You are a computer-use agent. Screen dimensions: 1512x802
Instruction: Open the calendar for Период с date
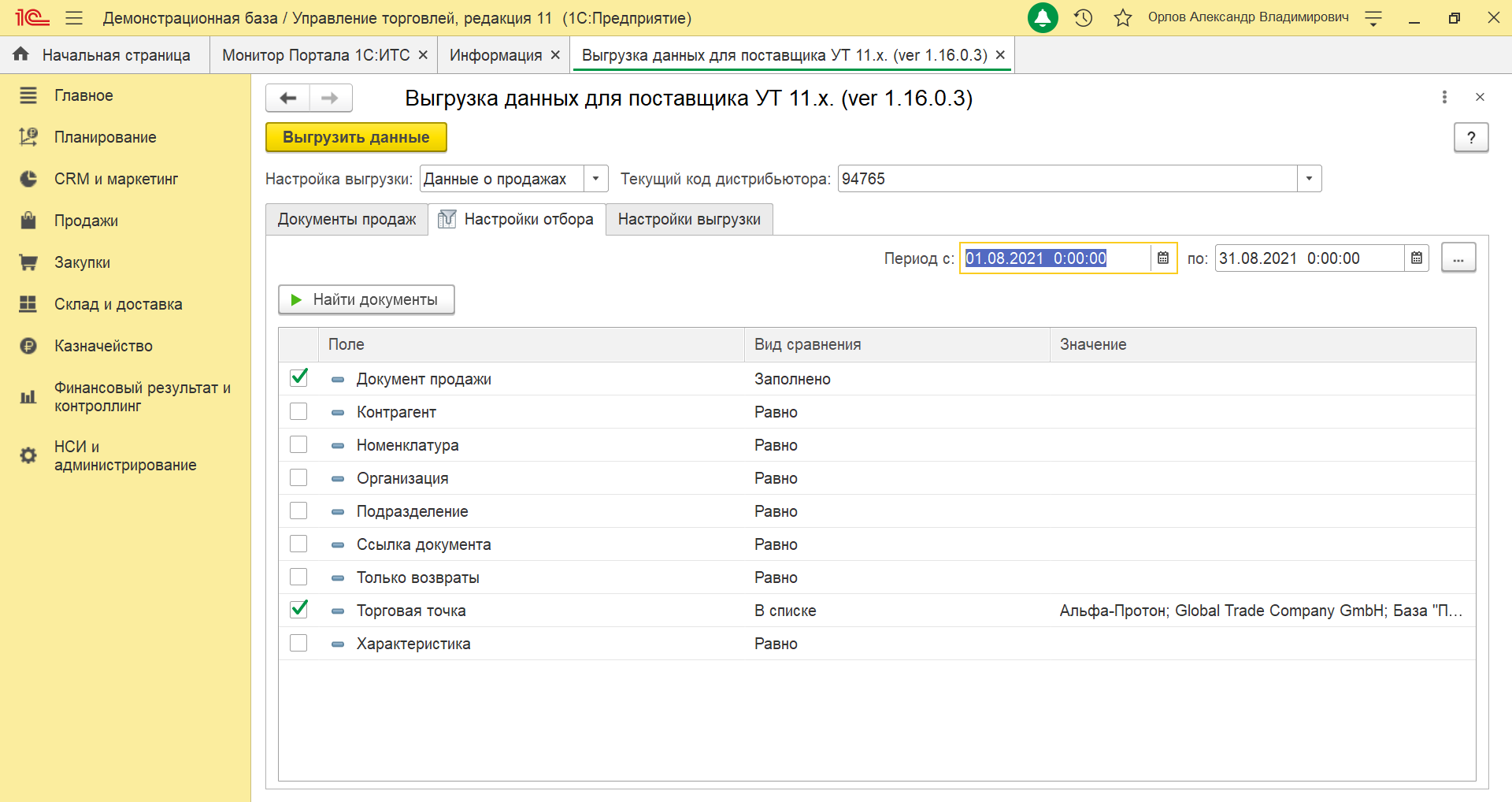[1163, 258]
